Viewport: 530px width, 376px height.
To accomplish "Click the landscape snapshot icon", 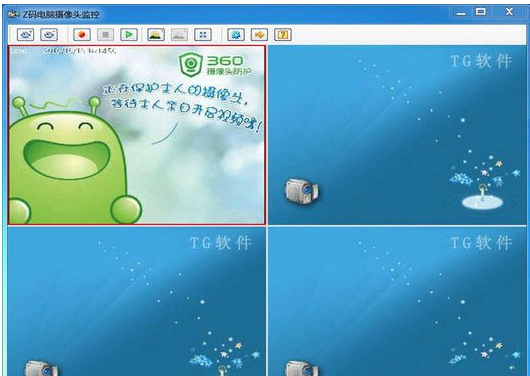I will tap(156, 34).
